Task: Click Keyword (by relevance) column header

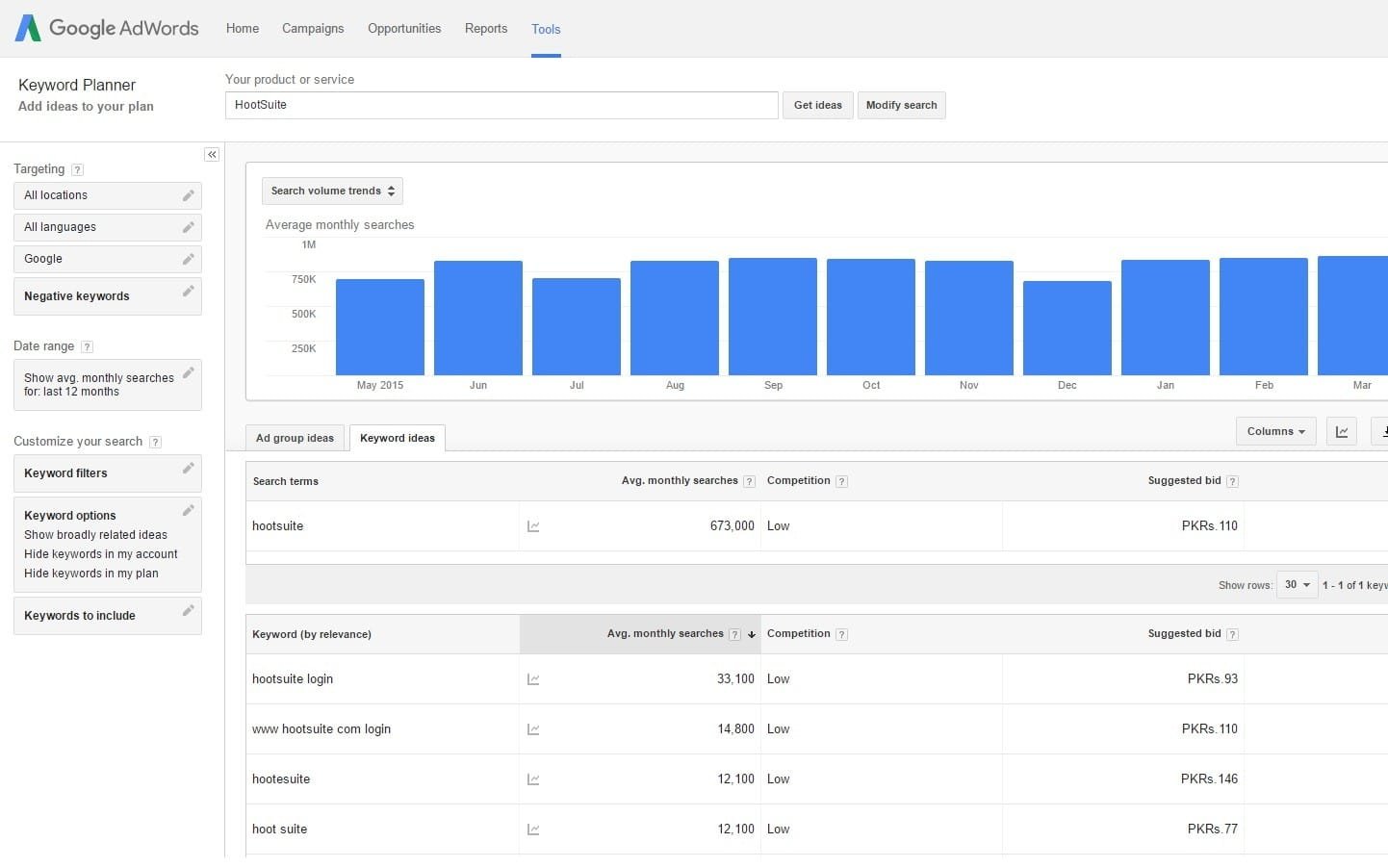Action: tap(312, 634)
